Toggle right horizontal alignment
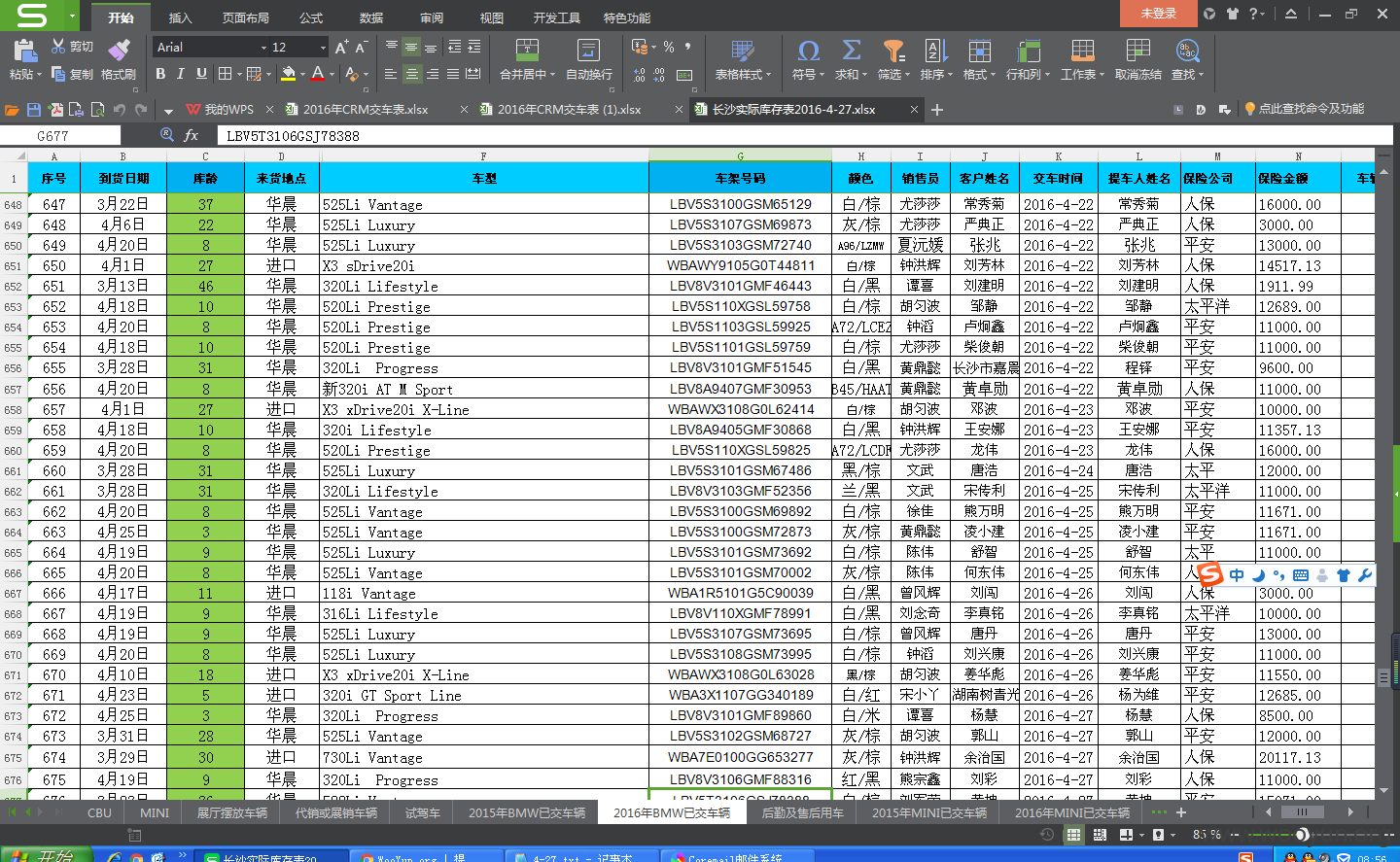This screenshot has height=862, width=1400. click(433, 74)
